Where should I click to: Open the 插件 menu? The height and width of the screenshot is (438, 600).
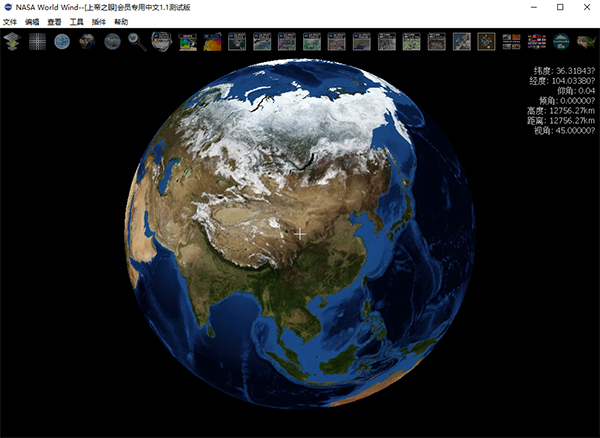(99, 22)
